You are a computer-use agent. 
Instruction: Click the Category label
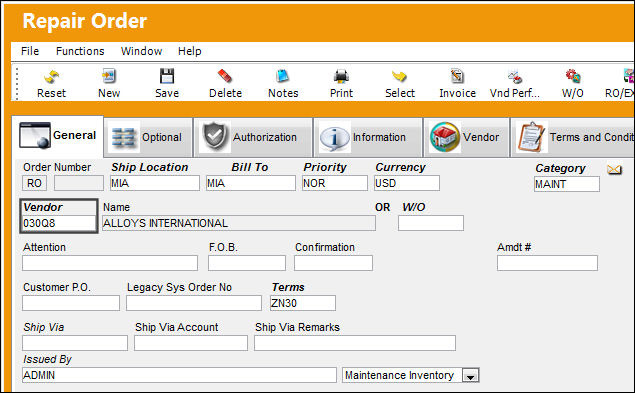click(560, 168)
